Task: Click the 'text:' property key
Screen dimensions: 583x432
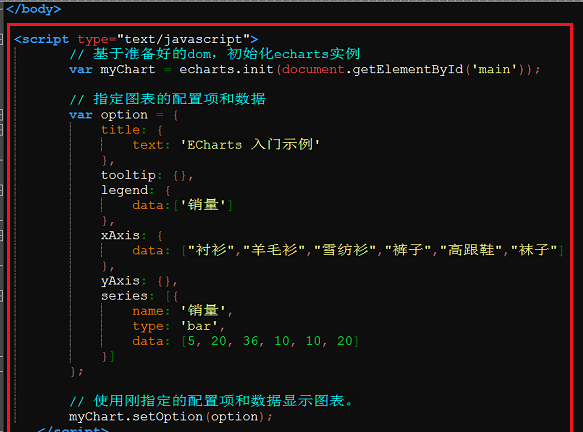Action: click(x=151, y=145)
